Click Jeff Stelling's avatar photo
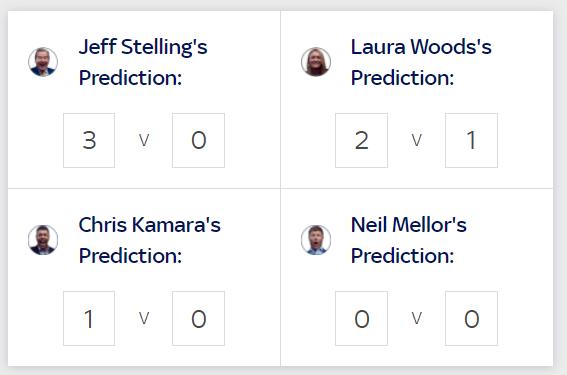The width and height of the screenshot is (567, 375). 43,62
